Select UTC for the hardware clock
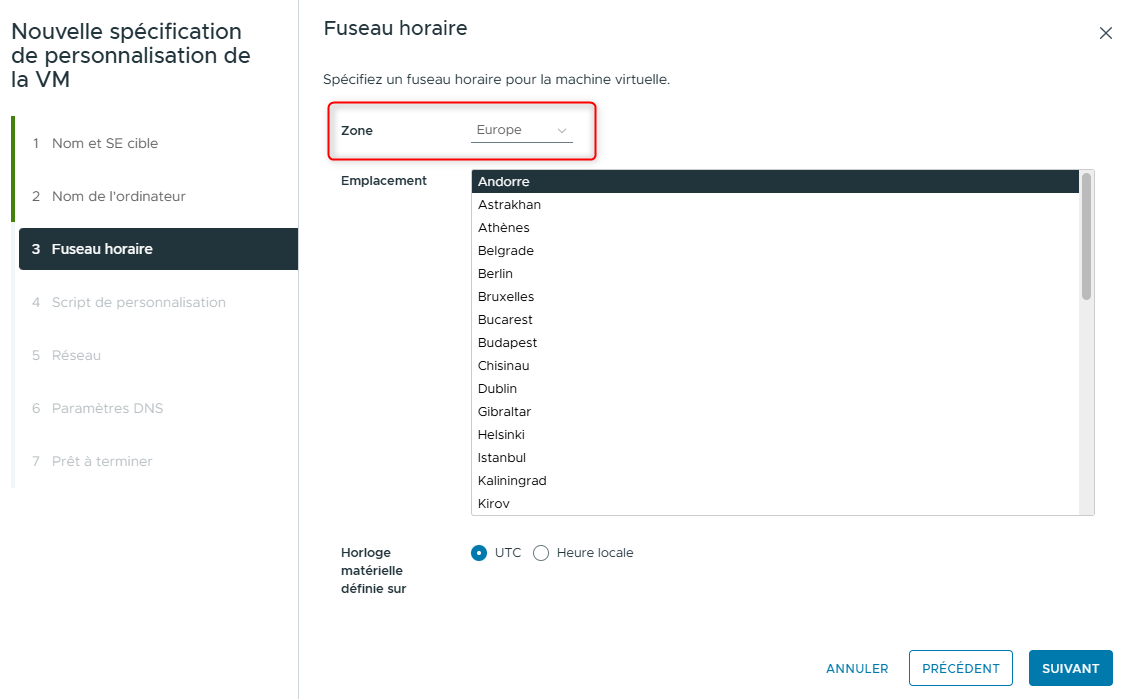 (x=479, y=552)
